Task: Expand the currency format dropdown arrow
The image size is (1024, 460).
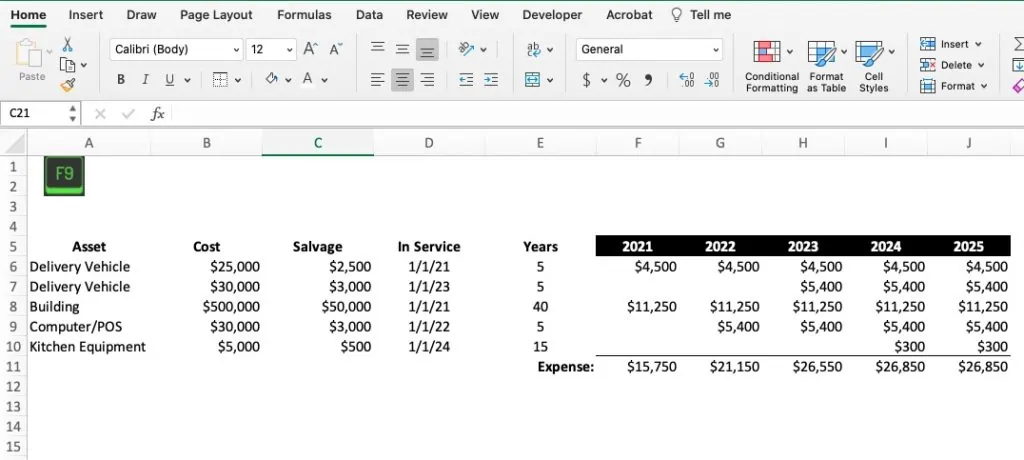Action: point(604,80)
